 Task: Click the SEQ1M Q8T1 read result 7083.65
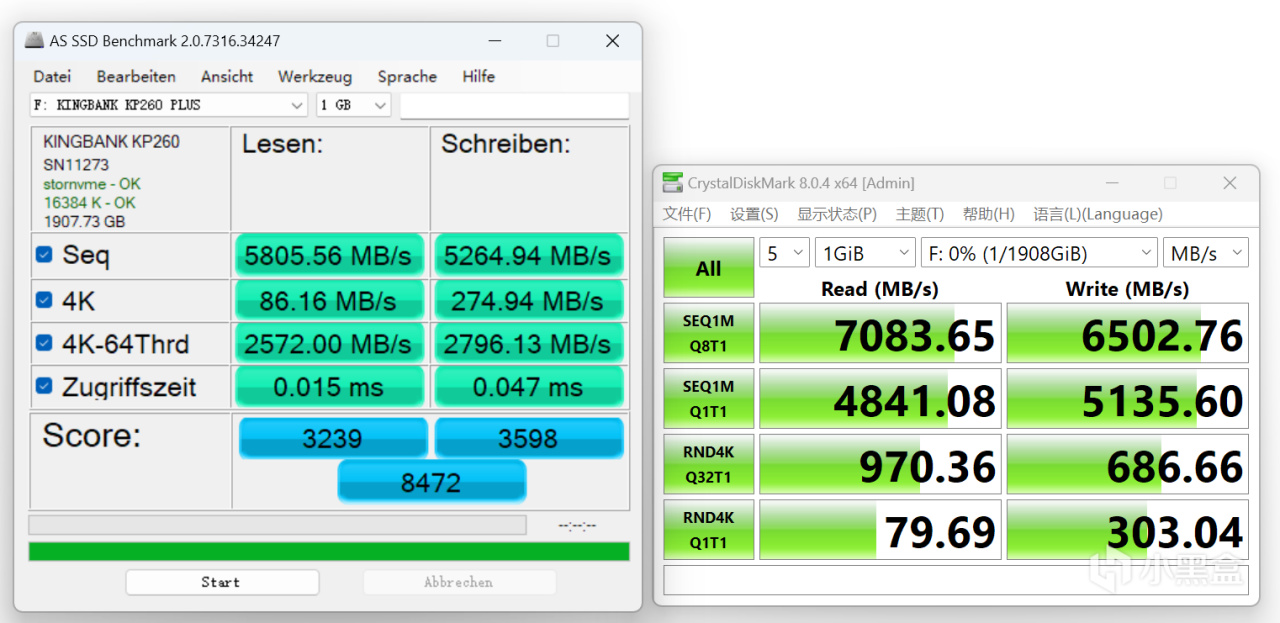point(880,335)
